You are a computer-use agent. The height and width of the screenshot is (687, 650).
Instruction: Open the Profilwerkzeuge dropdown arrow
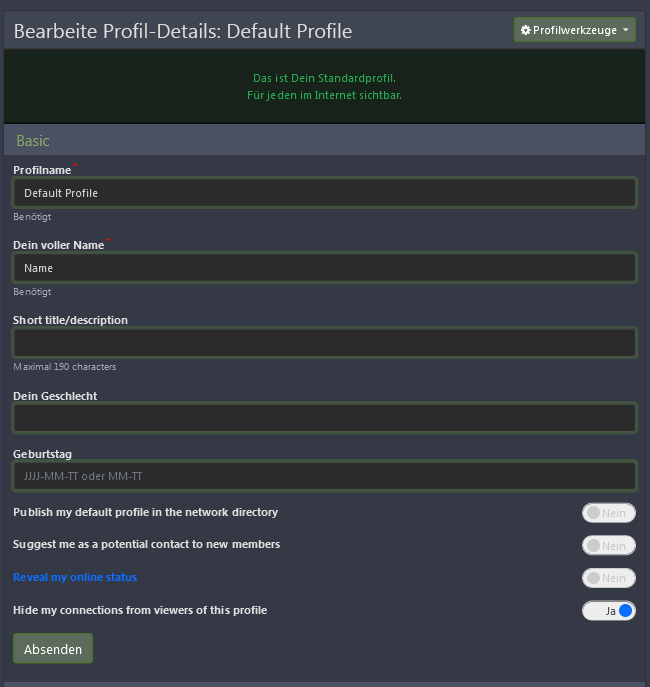626,31
